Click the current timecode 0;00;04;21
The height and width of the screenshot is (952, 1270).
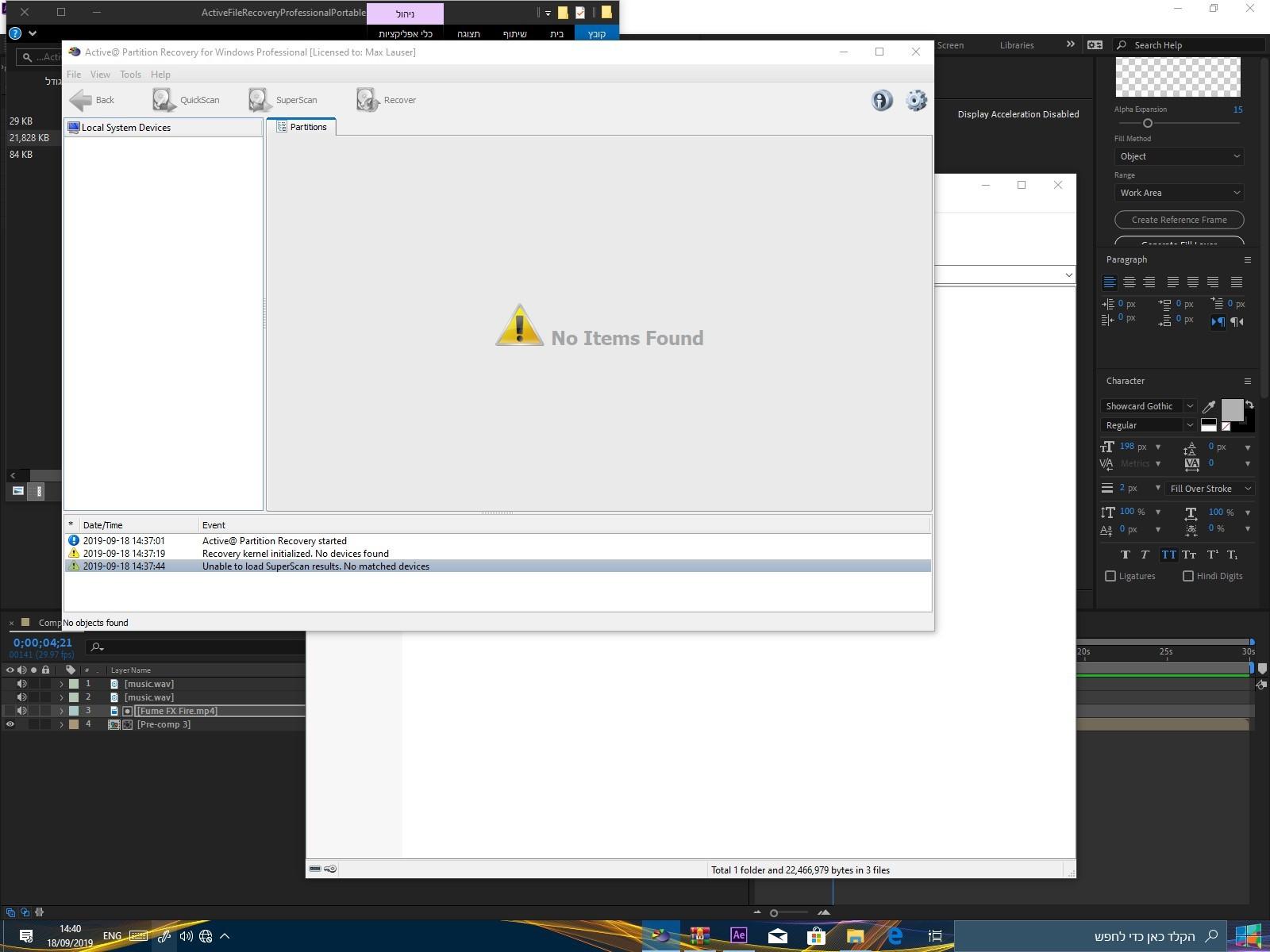[x=43, y=643]
